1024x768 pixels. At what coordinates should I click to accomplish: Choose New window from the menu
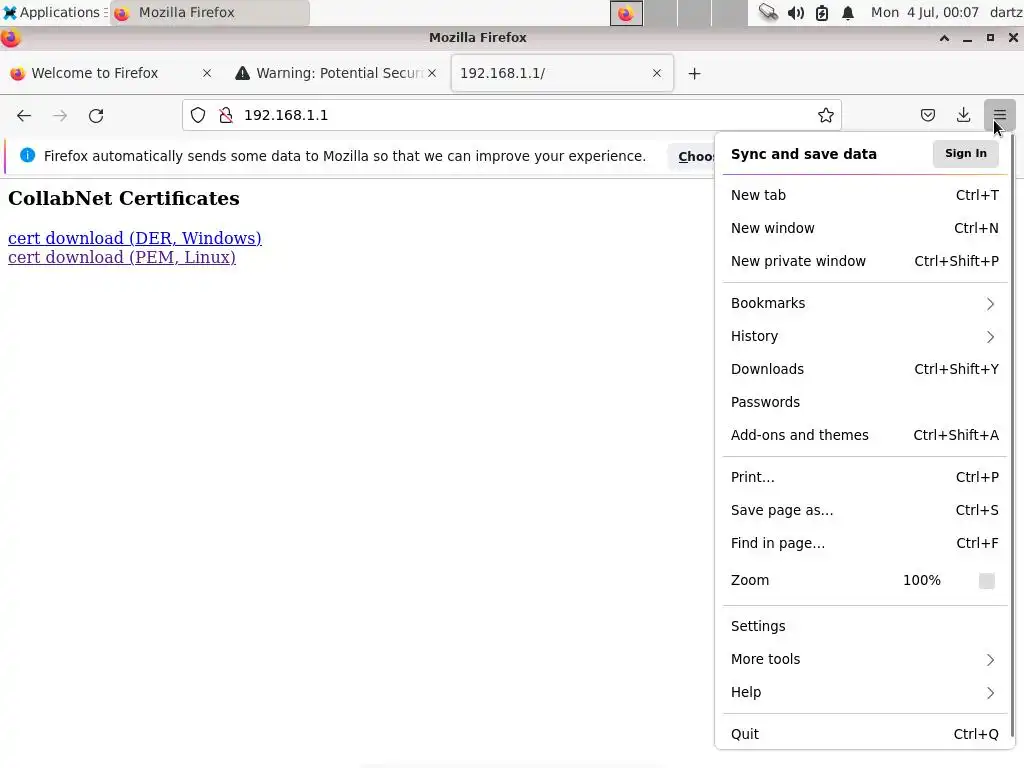click(x=865, y=228)
